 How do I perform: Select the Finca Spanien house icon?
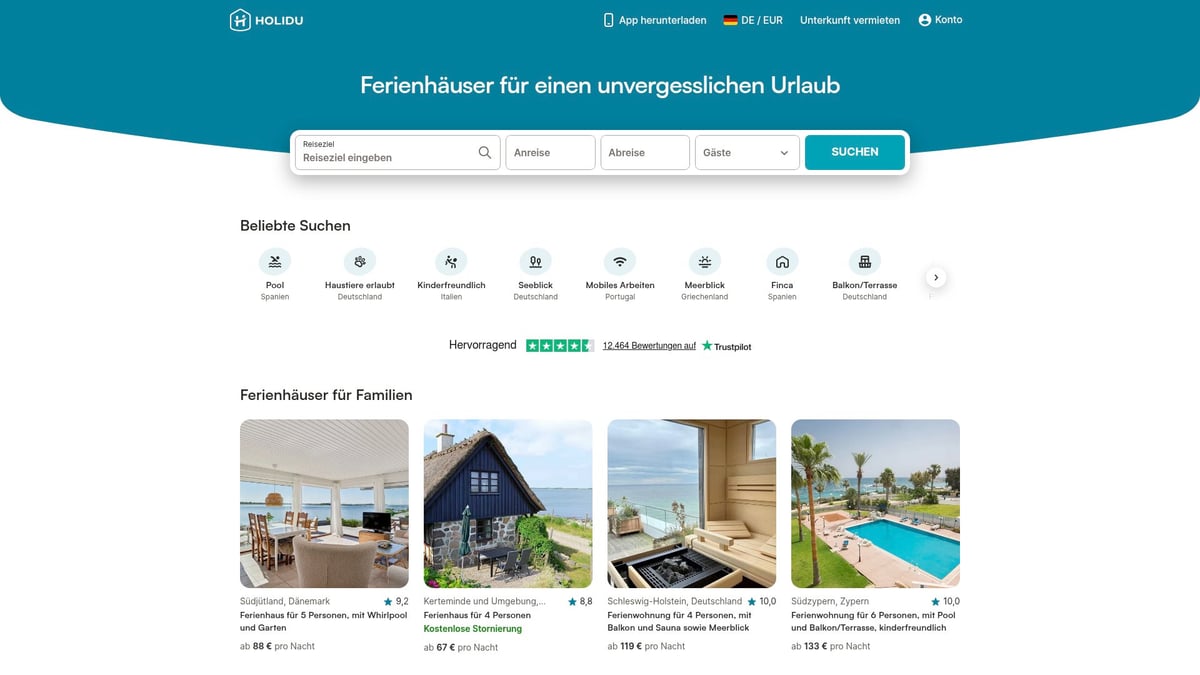(x=782, y=262)
